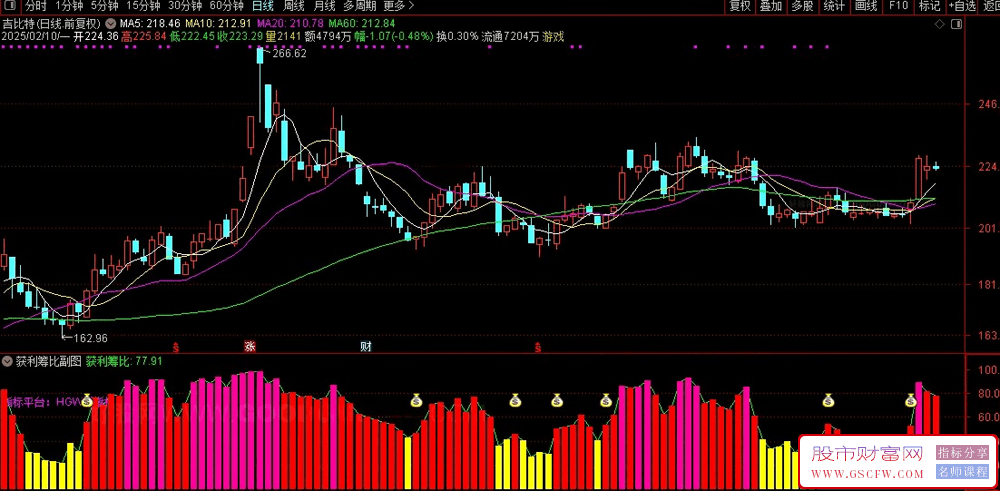
Task: Click the 收223.29 closing price text
Action: [x=240, y=36]
